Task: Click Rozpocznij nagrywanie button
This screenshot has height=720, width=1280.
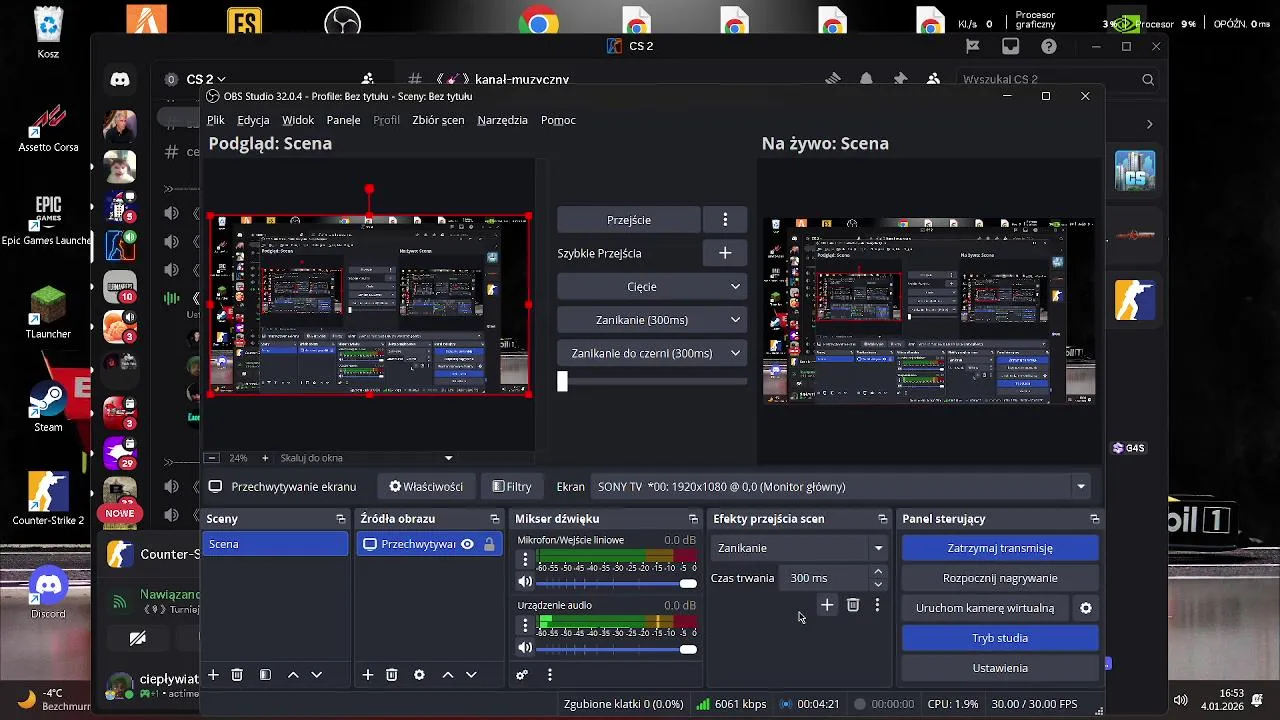Action: (1000, 578)
